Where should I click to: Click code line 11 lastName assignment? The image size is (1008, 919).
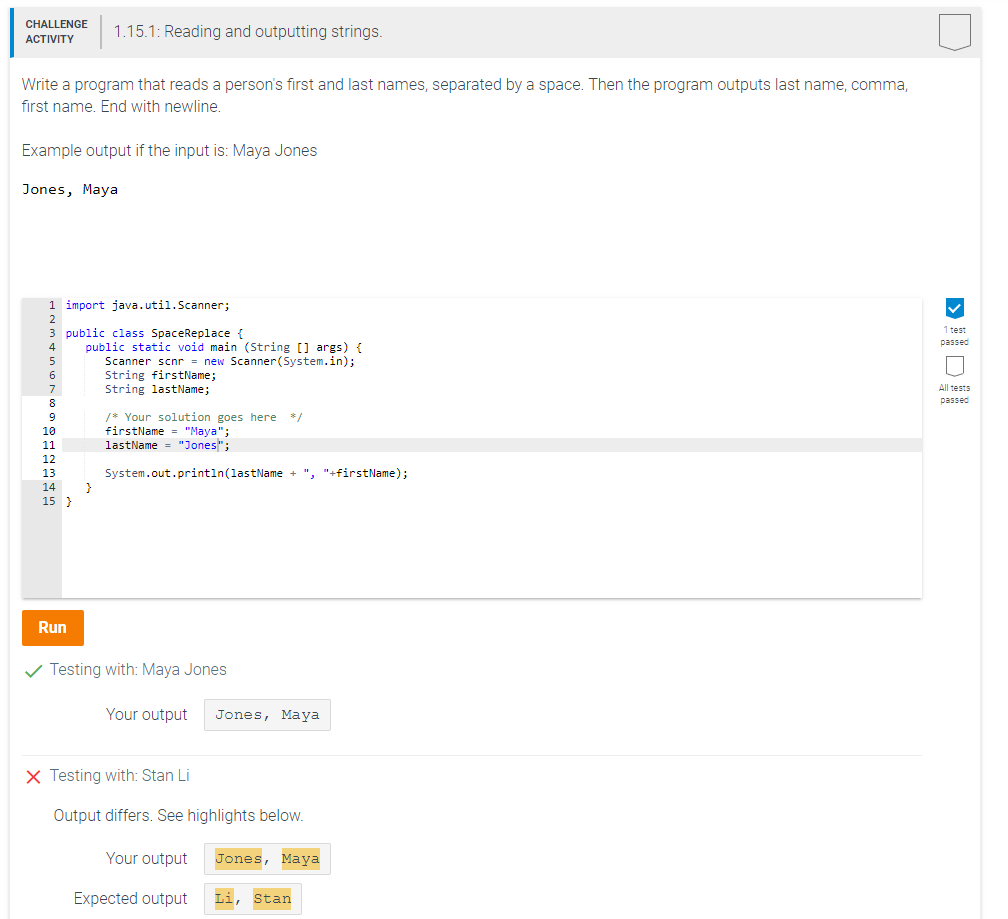(167, 445)
